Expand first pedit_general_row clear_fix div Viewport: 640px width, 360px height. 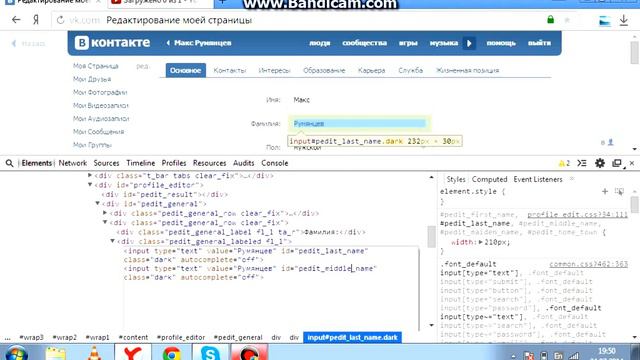coord(105,213)
